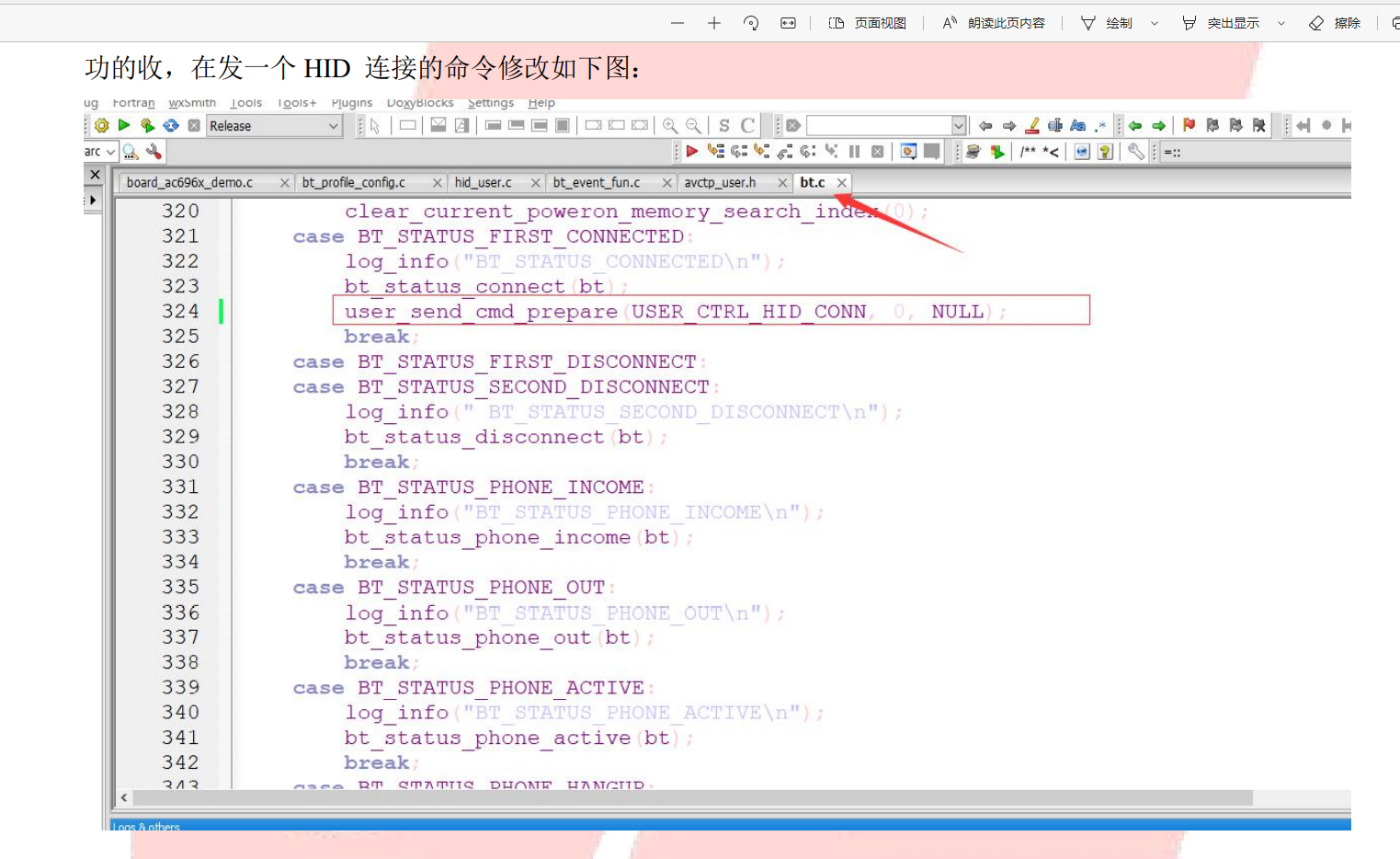1400x859 pixels.
Task: Activate the 绘制 draw tool
Action: point(1107,23)
